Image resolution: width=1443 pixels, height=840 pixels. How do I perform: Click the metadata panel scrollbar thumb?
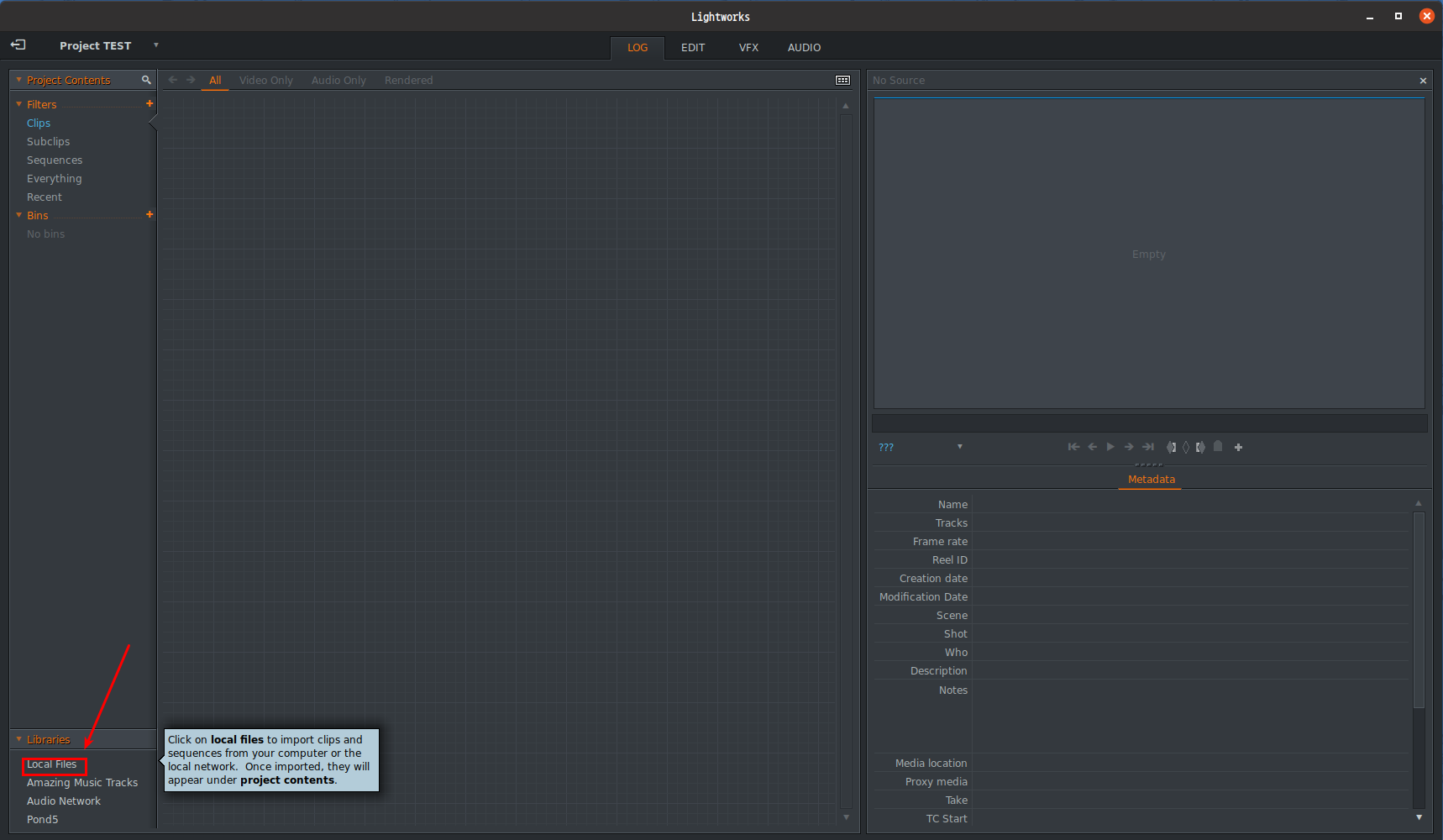1419,610
